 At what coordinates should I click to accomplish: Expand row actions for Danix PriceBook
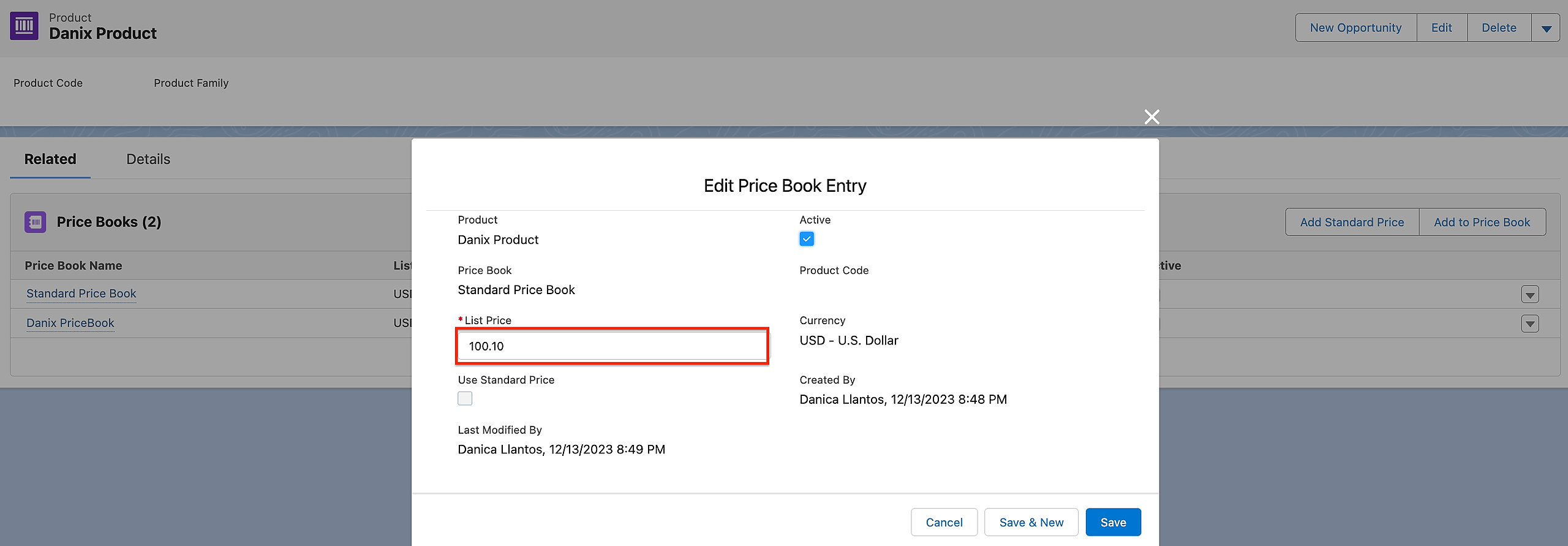pyautogui.click(x=1529, y=324)
